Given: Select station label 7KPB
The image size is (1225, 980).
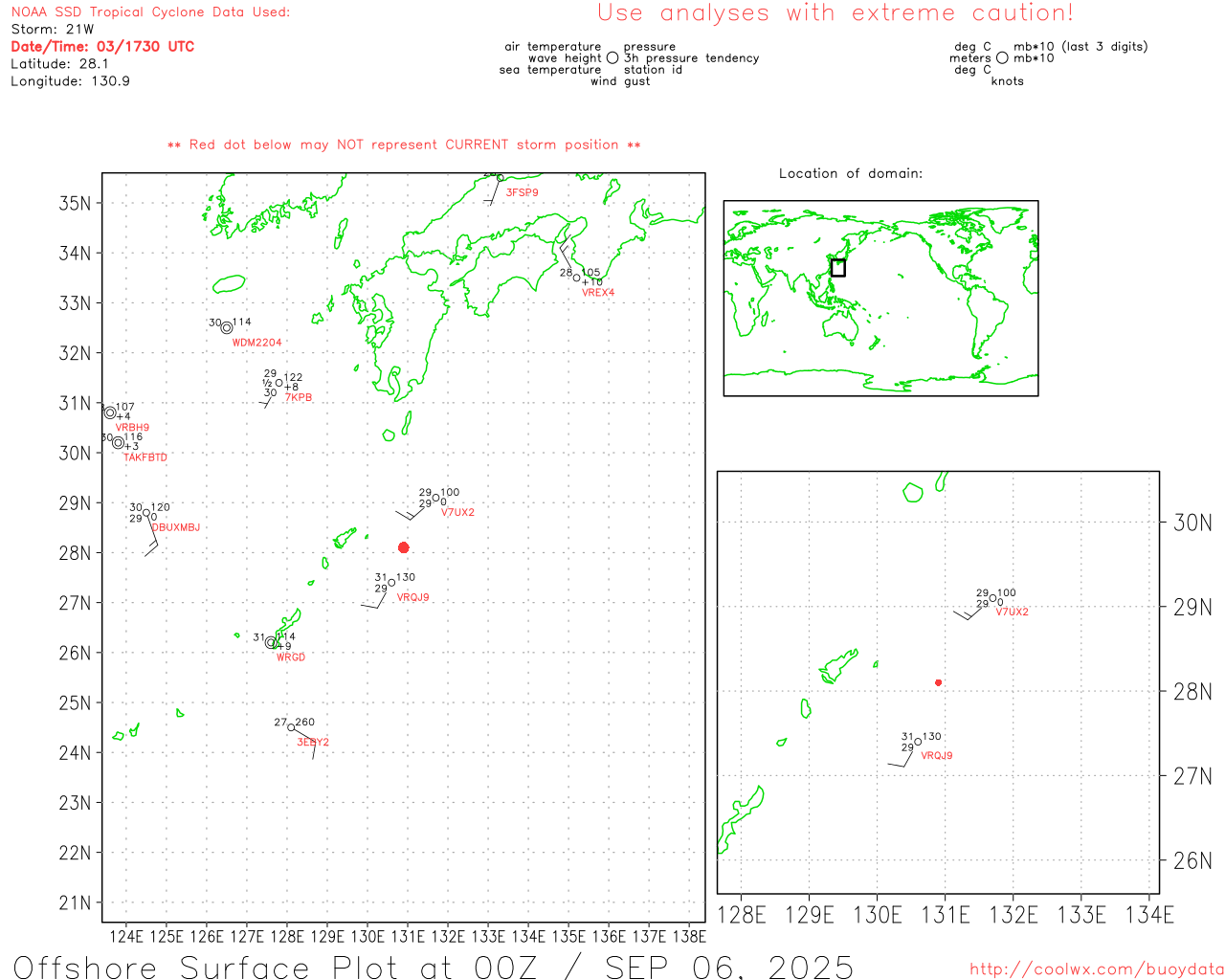Looking at the screenshot, I should coord(299,398).
